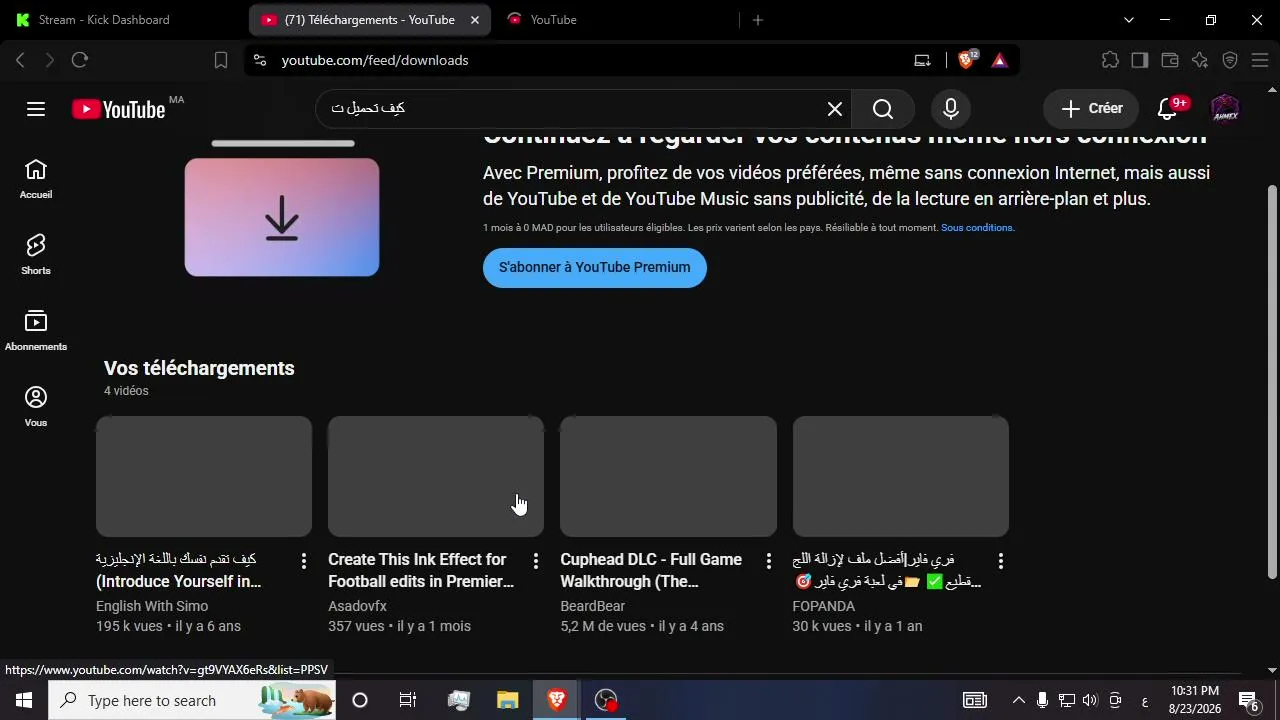Image resolution: width=1280 pixels, height=720 pixels.
Task: Open the FOPANDA channel link
Action: (x=824, y=606)
